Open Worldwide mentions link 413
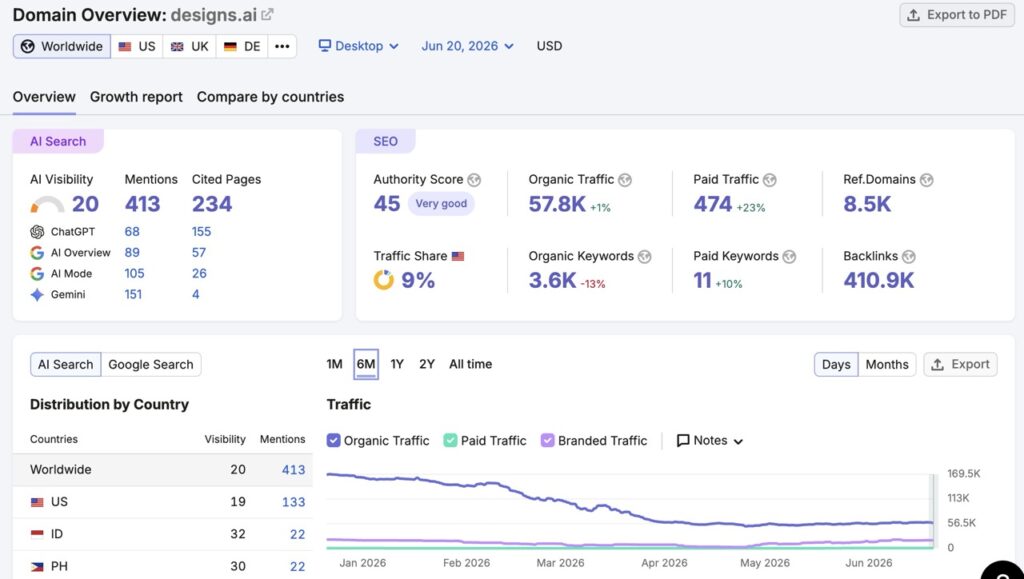The image size is (1024, 579). pos(293,469)
